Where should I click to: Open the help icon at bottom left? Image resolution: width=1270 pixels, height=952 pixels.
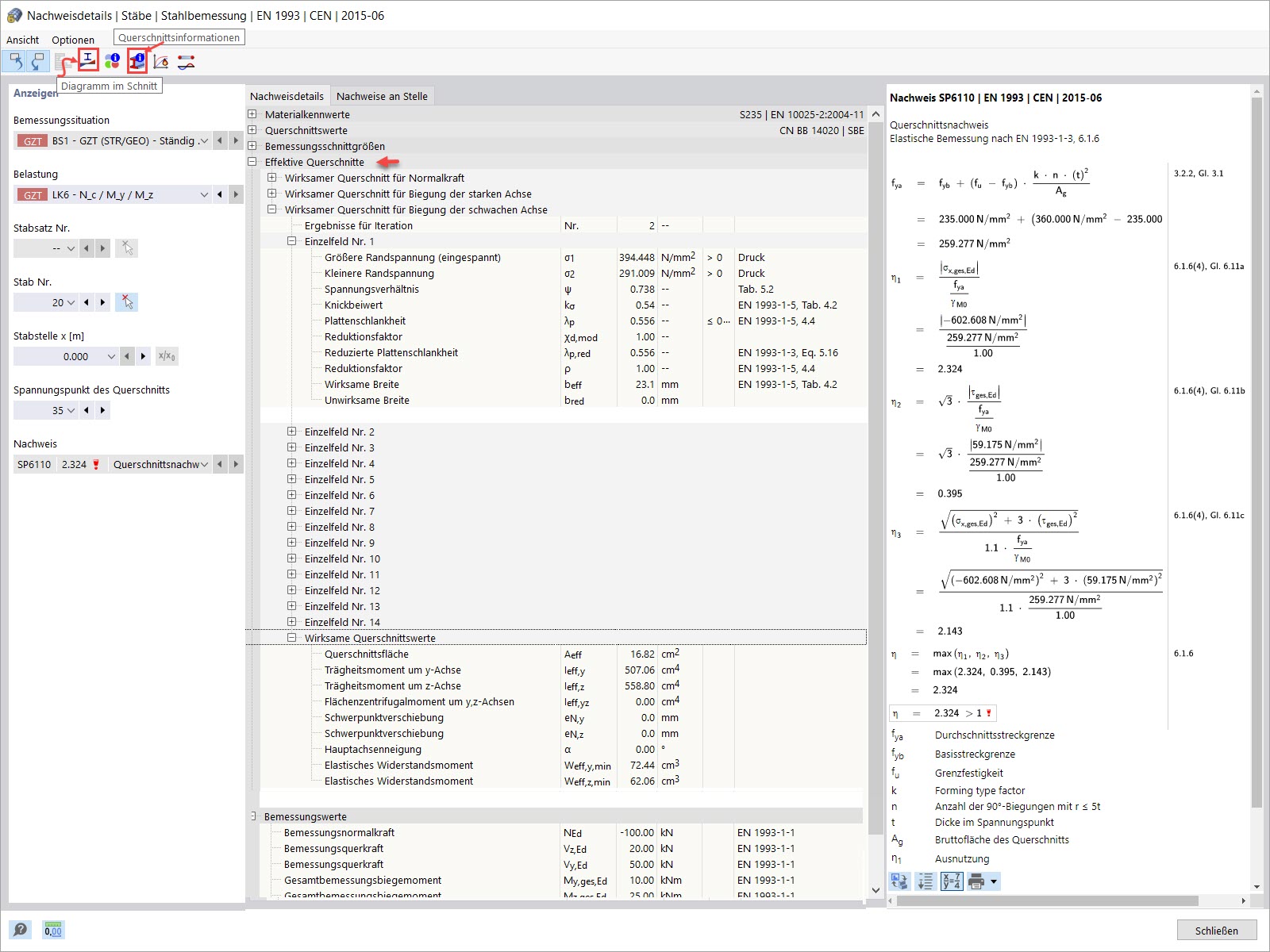tap(21, 929)
